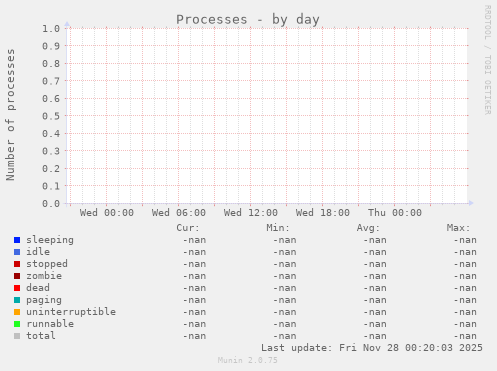Click the 'idle' legend label
Viewport: 497px width, 371px height.
click(38, 252)
